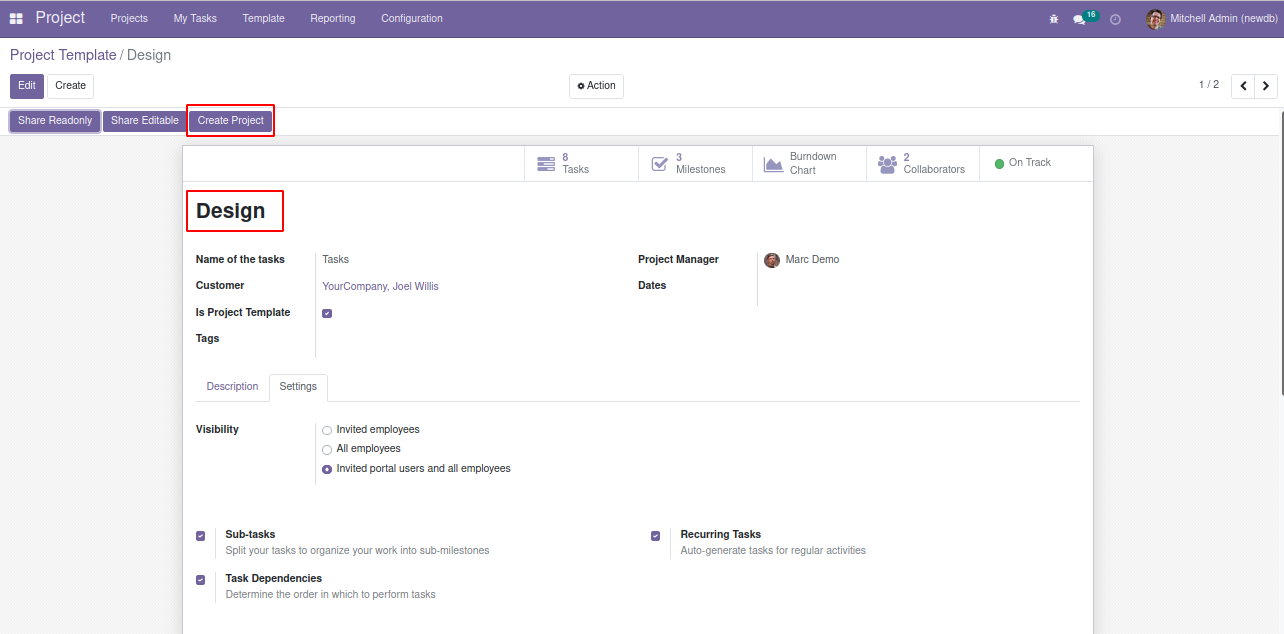Toggle the Recurring Tasks checkbox
Viewport: 1284px width, 634px height.
click(656, 536)
